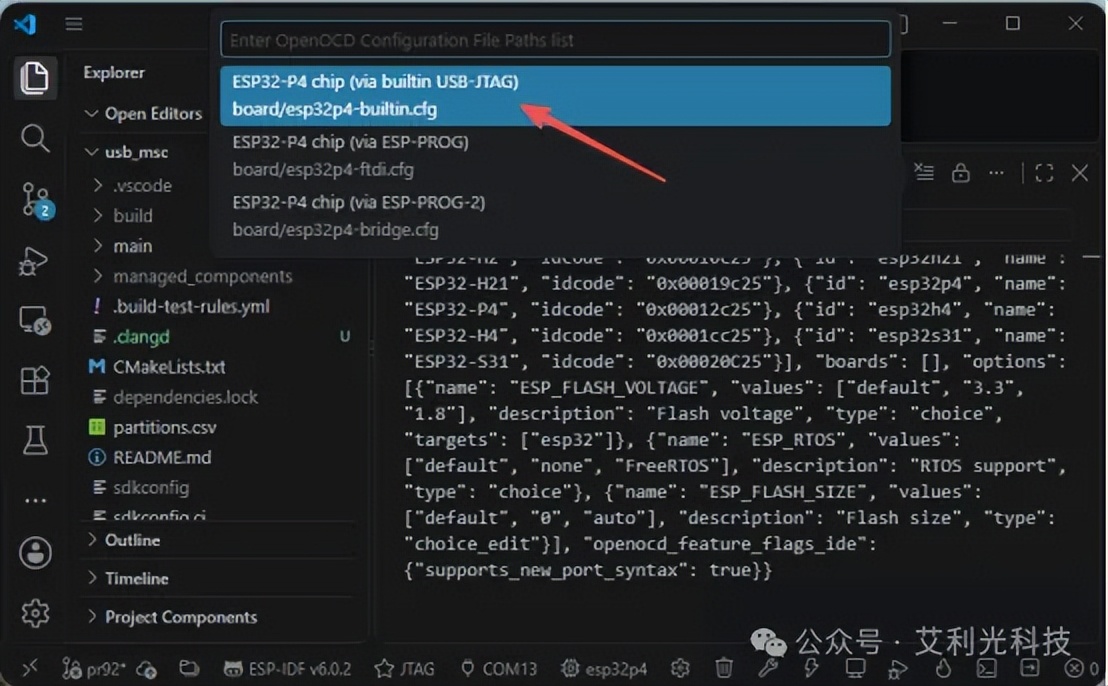Screen dimensions: 1108x686
Task: Expand the .vscode folder
Action: [133, 185]
